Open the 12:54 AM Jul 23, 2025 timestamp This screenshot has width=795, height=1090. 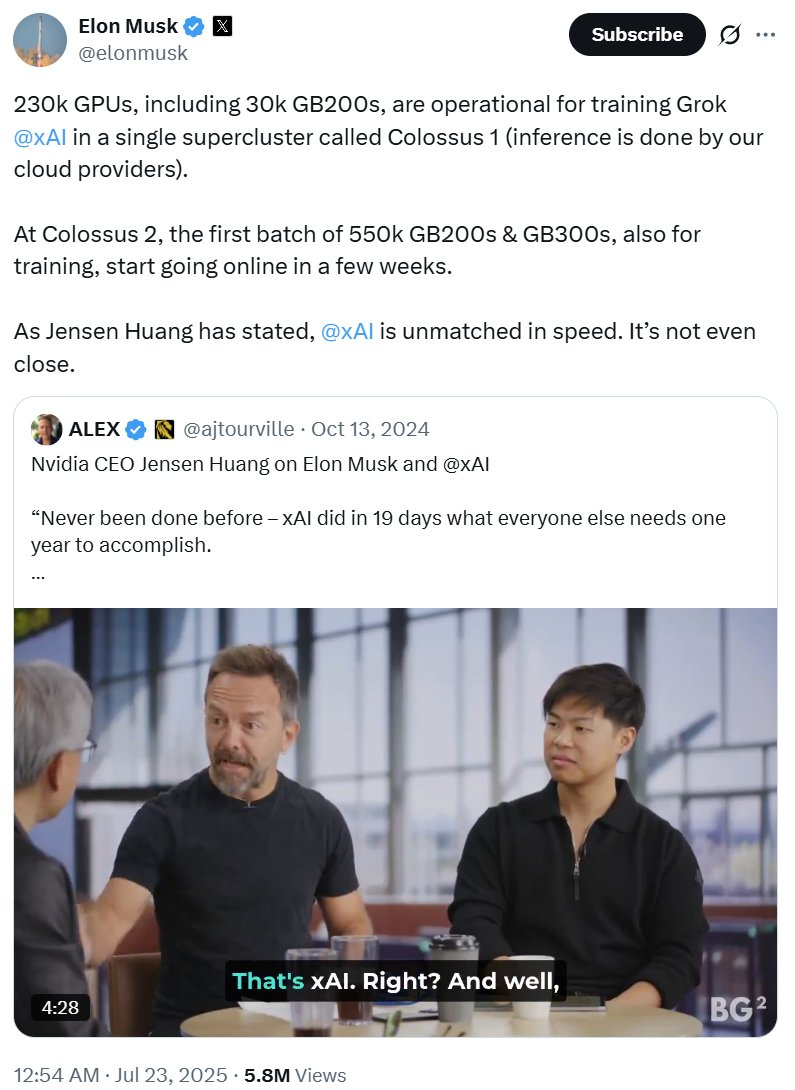pos(120,1075)
